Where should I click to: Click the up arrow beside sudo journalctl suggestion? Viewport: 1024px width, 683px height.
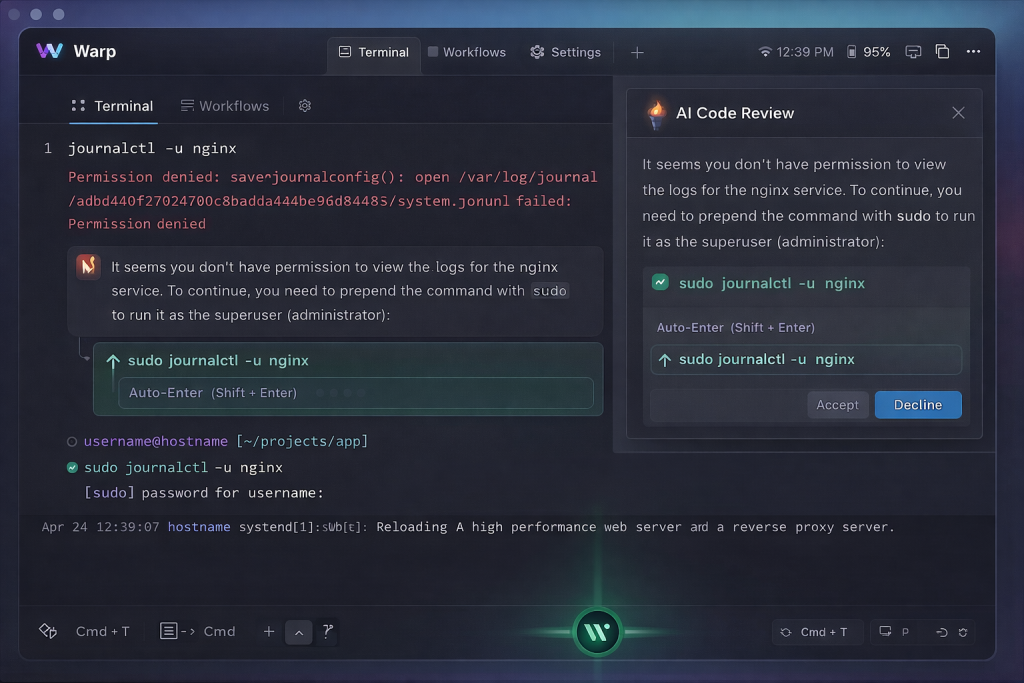(x=113, y=361)
